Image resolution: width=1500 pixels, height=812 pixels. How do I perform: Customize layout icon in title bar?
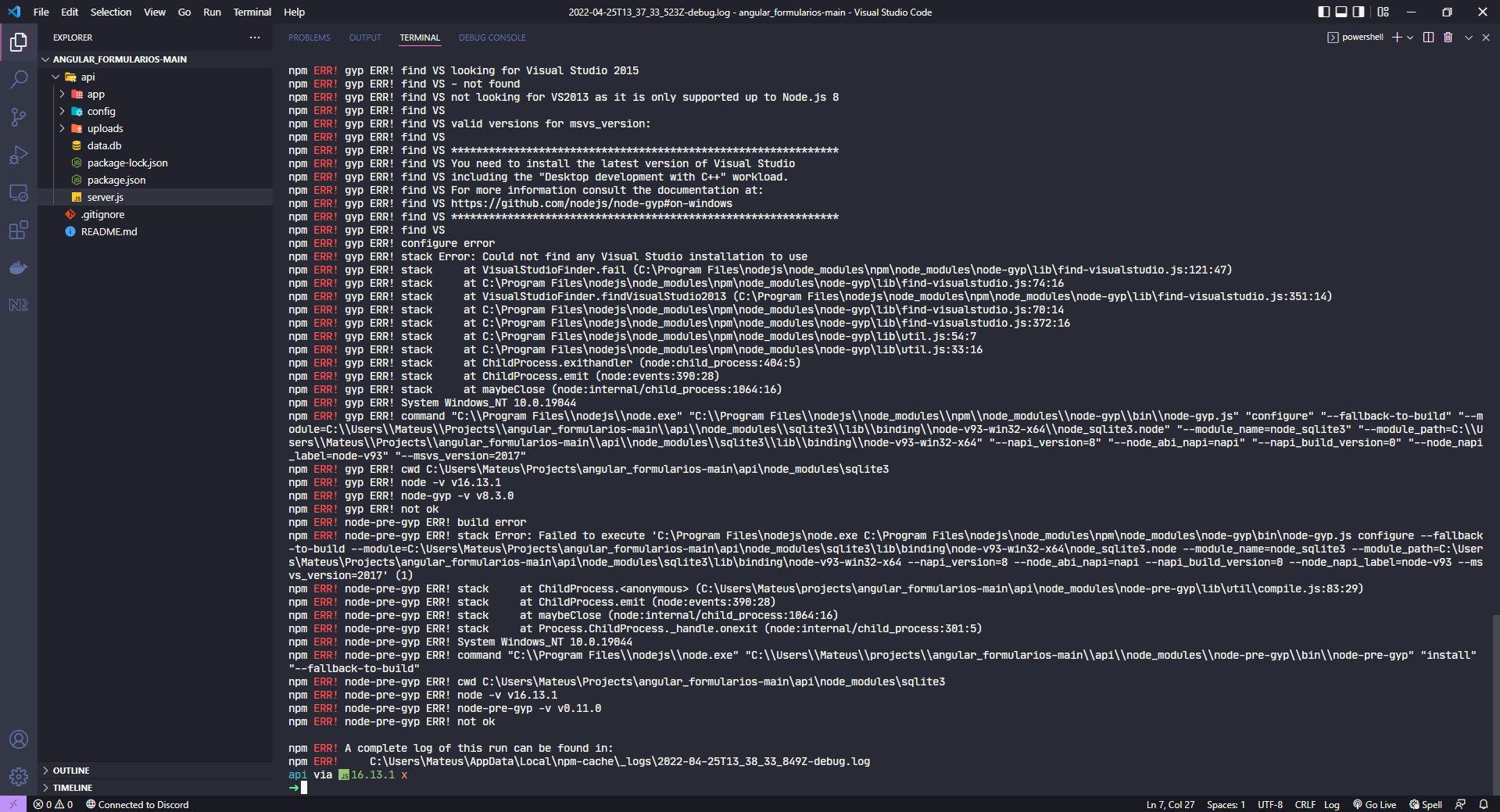pos(1384,12)
